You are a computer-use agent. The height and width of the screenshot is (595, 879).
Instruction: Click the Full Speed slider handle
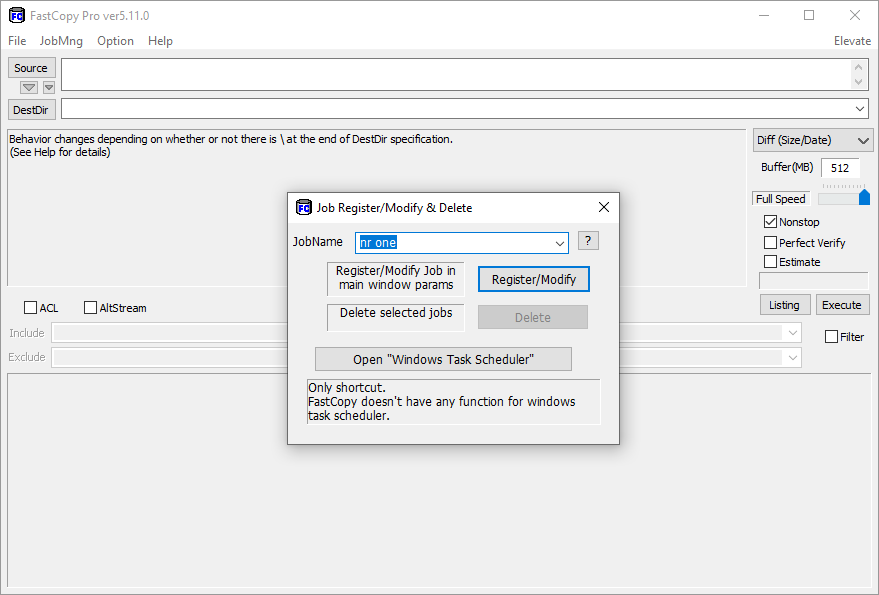(x=864, y=197)
